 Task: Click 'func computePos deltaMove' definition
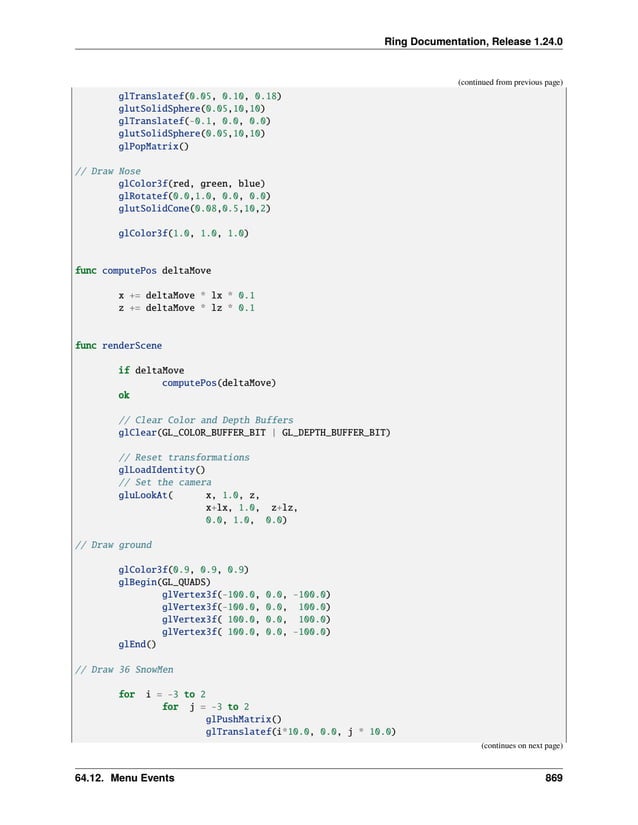click(x=143, y=270)
